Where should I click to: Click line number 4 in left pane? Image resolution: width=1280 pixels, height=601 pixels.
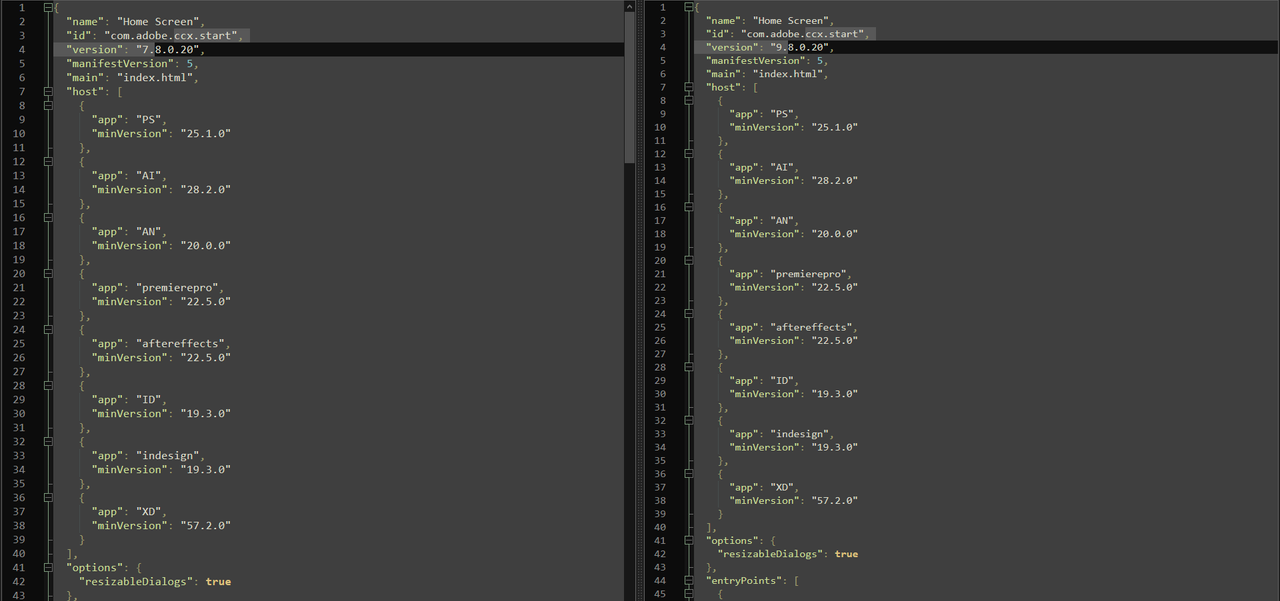[x=21, y=50]
